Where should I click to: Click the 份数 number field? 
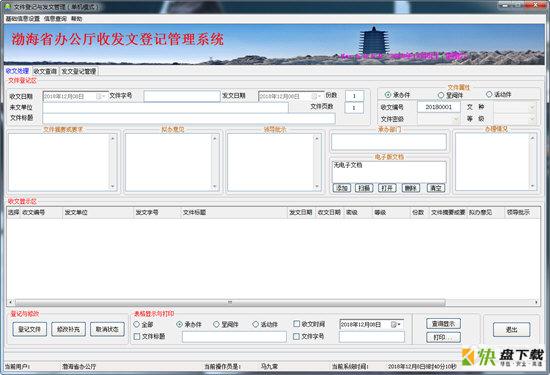pos(354,96)
